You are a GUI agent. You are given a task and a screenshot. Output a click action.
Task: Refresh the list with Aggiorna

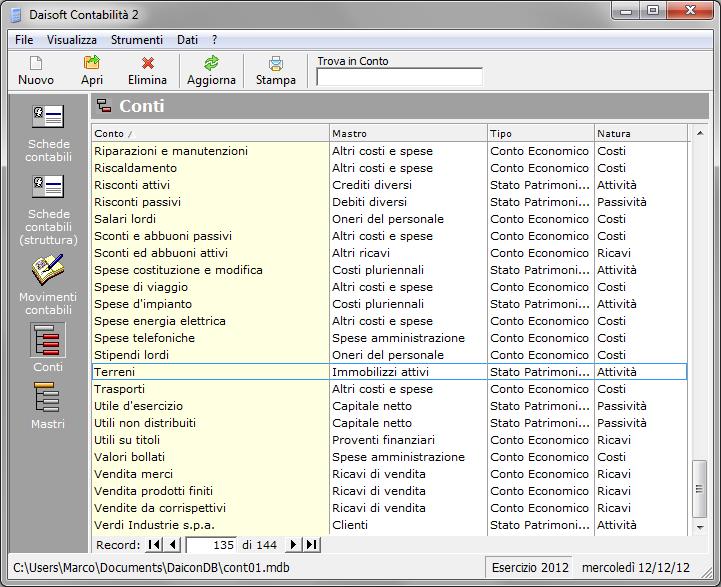[211, 70]
